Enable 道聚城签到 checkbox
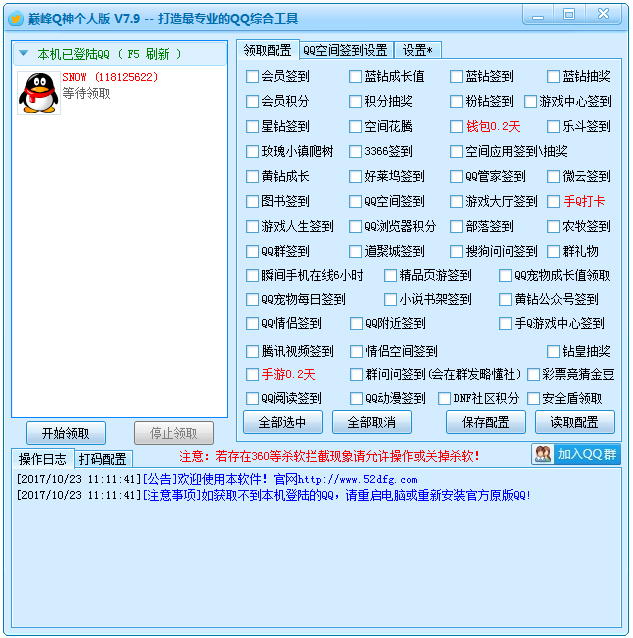The width and height of the screenshot is (633, 638). pyautogui.click(x=355, y=251)
